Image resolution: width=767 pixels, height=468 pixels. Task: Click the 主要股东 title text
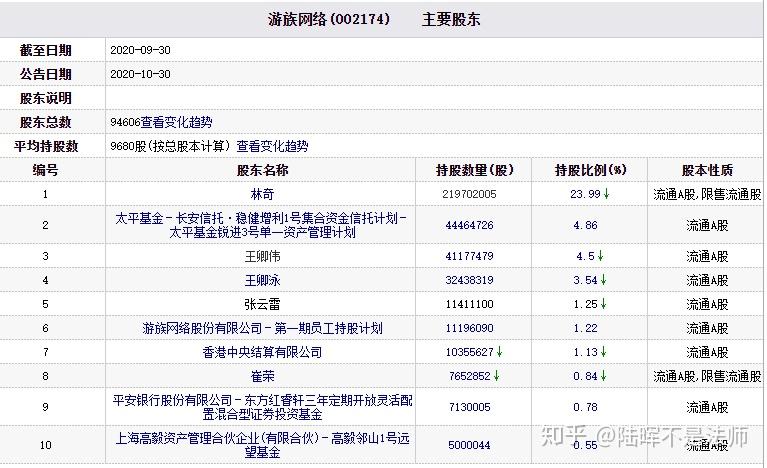(x=451, y=19)
